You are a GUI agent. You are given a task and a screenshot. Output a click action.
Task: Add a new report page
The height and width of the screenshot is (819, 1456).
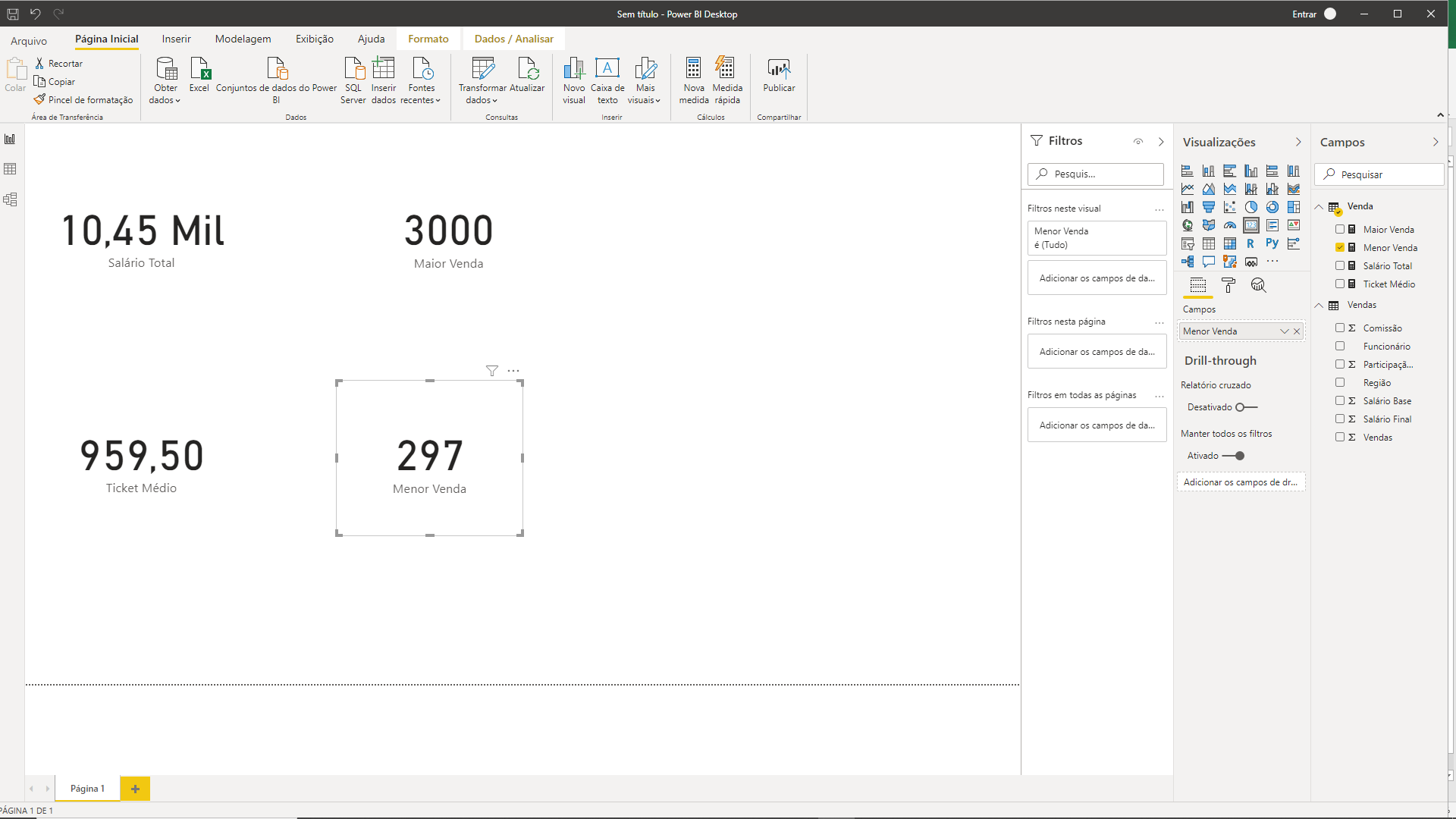(x=135, y=789)
